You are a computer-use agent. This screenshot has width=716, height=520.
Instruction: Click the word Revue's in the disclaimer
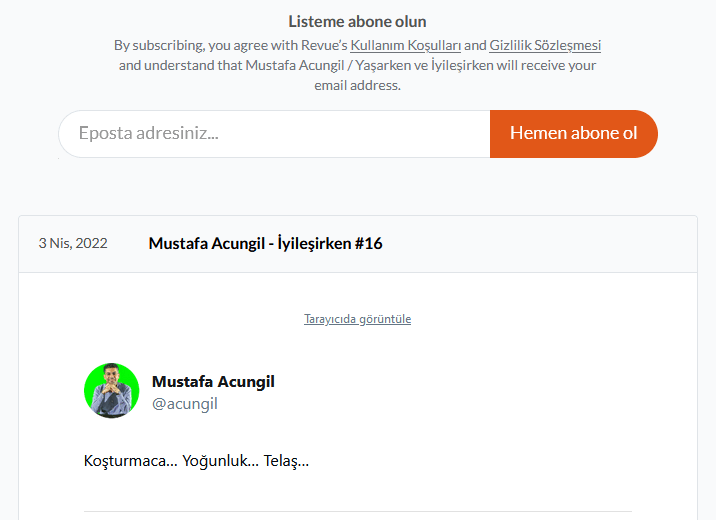click(x=322, y=45)
